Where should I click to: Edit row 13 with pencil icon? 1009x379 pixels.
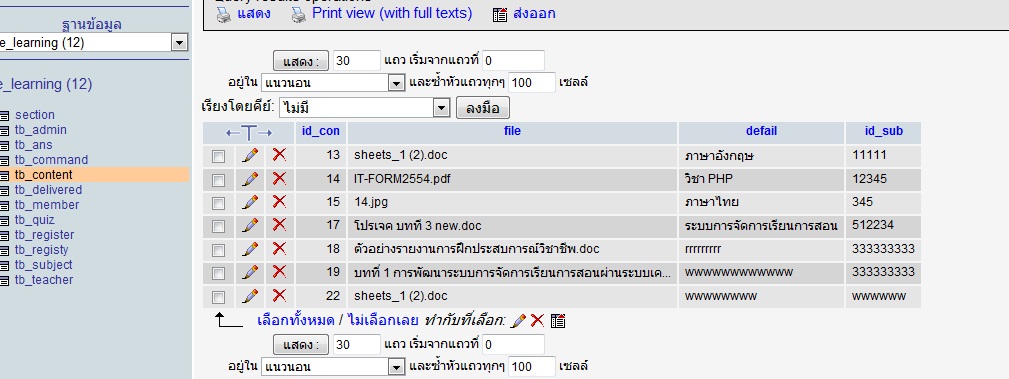(x=250, y=155)
